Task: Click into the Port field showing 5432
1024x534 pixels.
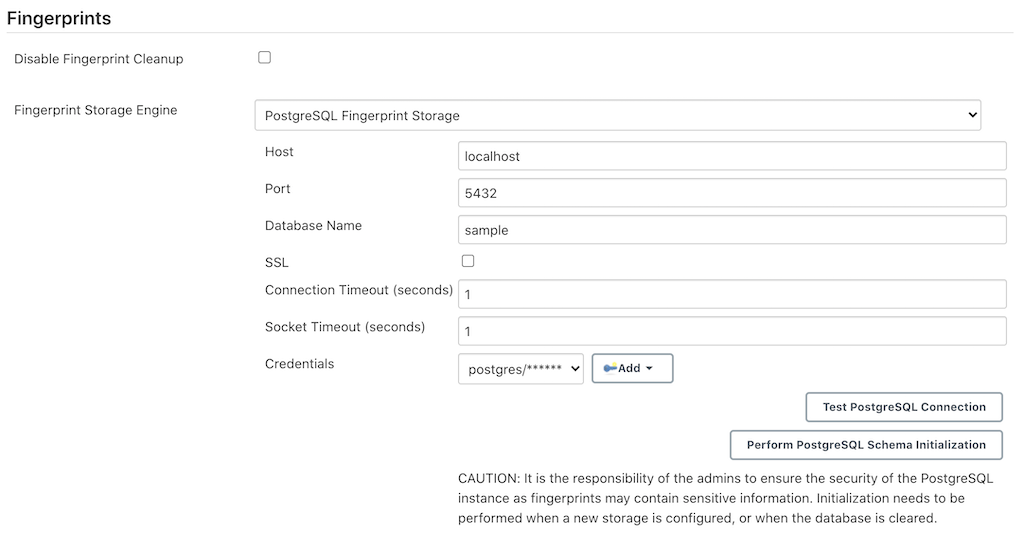Action: coord(731,193)
